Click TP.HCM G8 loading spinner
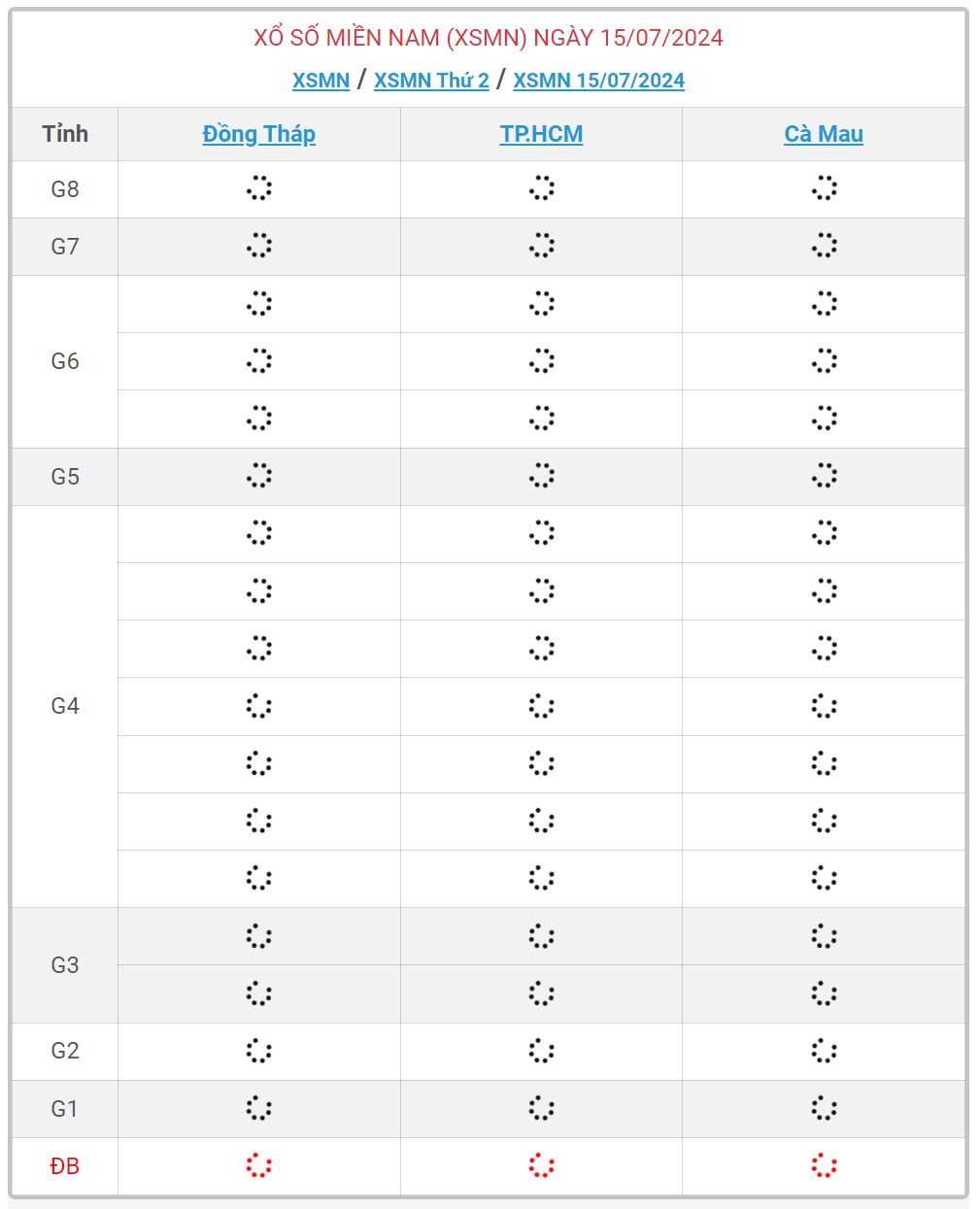 [x=541, y=188]
